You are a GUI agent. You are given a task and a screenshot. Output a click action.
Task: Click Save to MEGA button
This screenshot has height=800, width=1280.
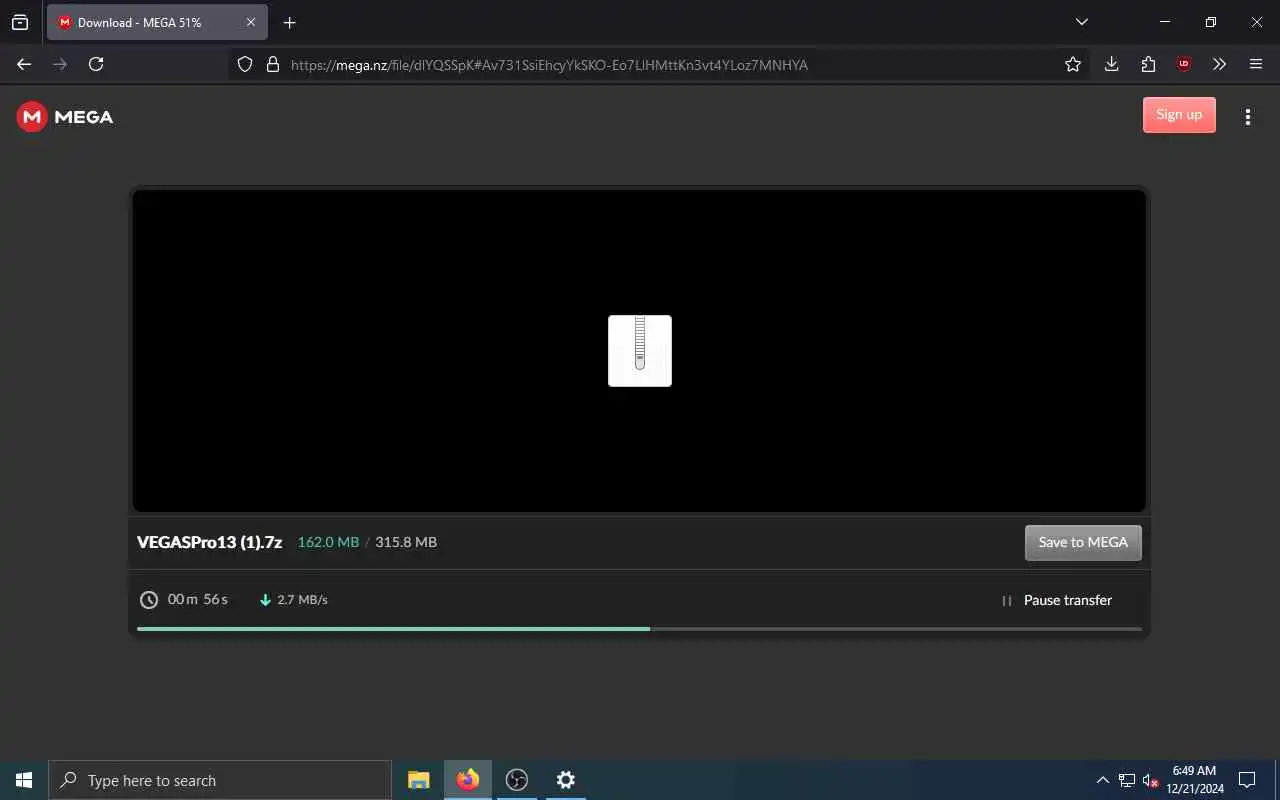(x=1083, y=542)
